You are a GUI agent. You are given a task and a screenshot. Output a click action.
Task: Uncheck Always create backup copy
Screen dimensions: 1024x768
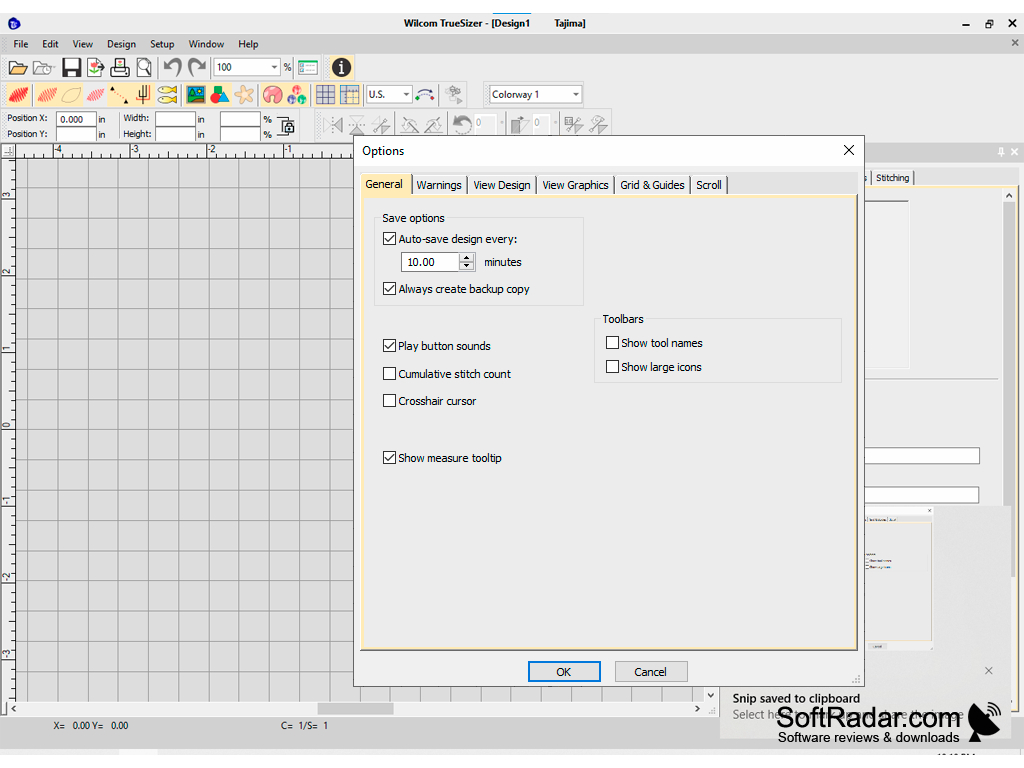389,288
